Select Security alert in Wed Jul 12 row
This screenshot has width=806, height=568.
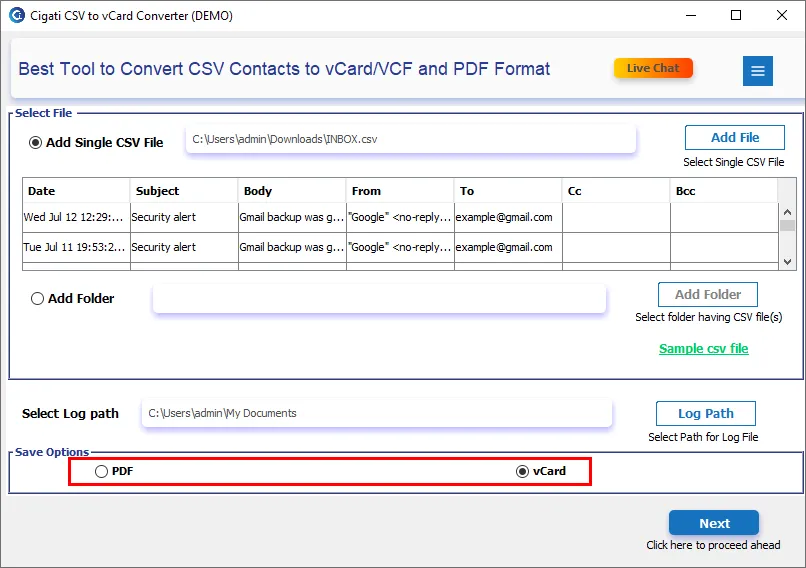click(184, 217)
